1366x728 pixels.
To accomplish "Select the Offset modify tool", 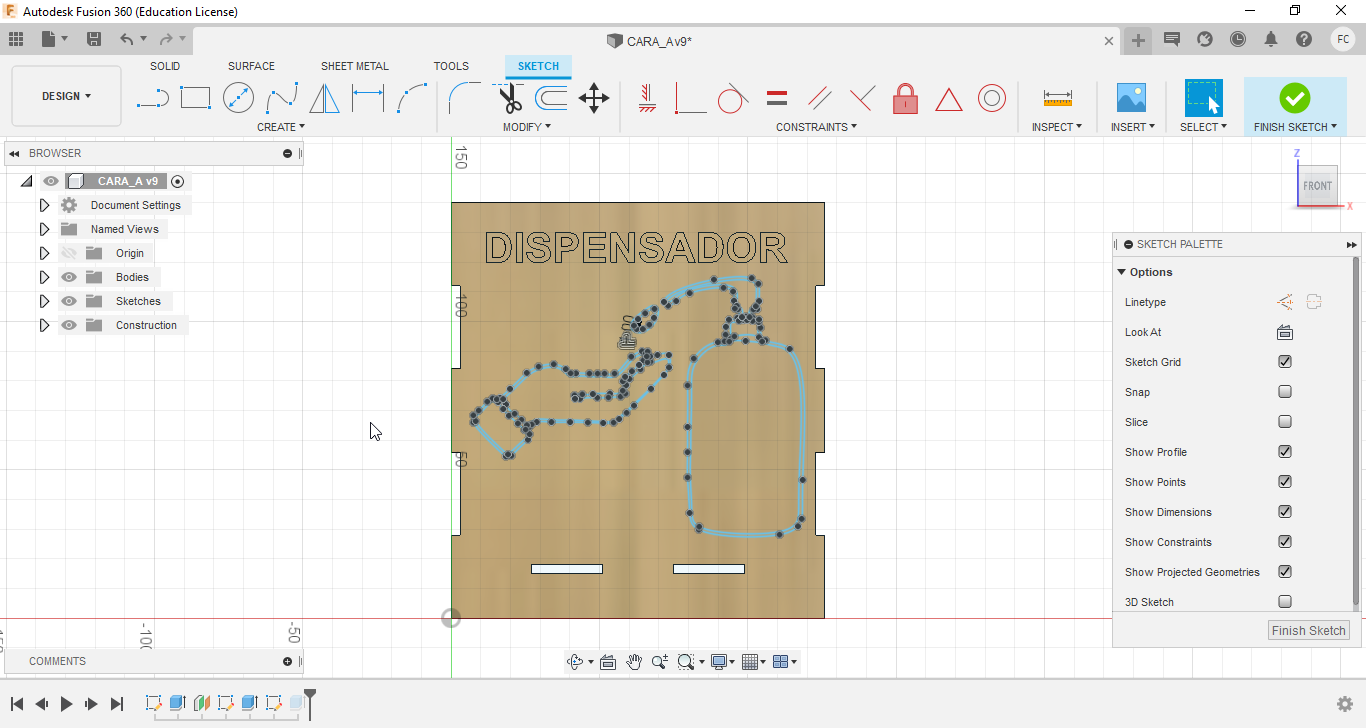I will click(552, 98).
